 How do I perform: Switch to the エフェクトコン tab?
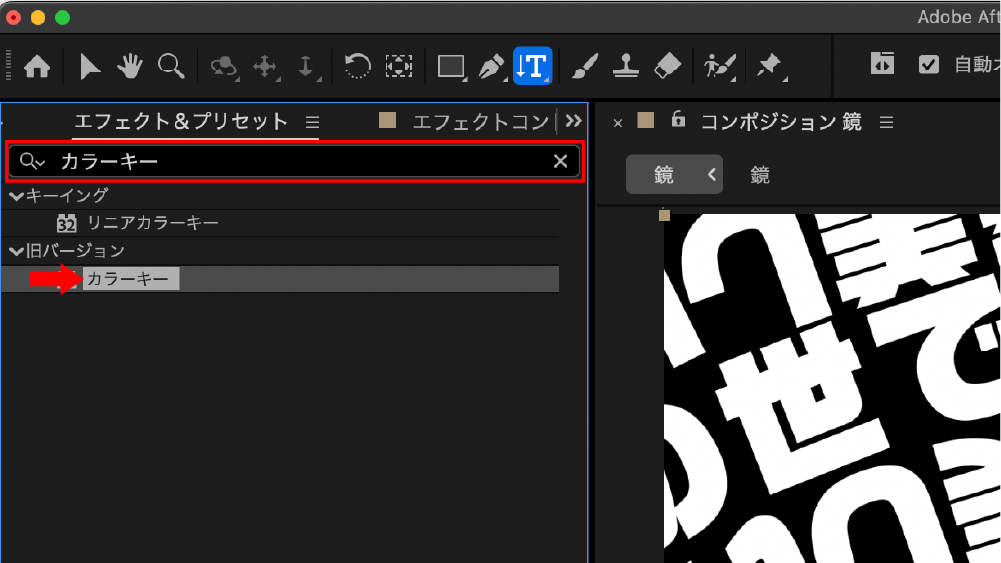pyautogui.click(x=481, y=121)
